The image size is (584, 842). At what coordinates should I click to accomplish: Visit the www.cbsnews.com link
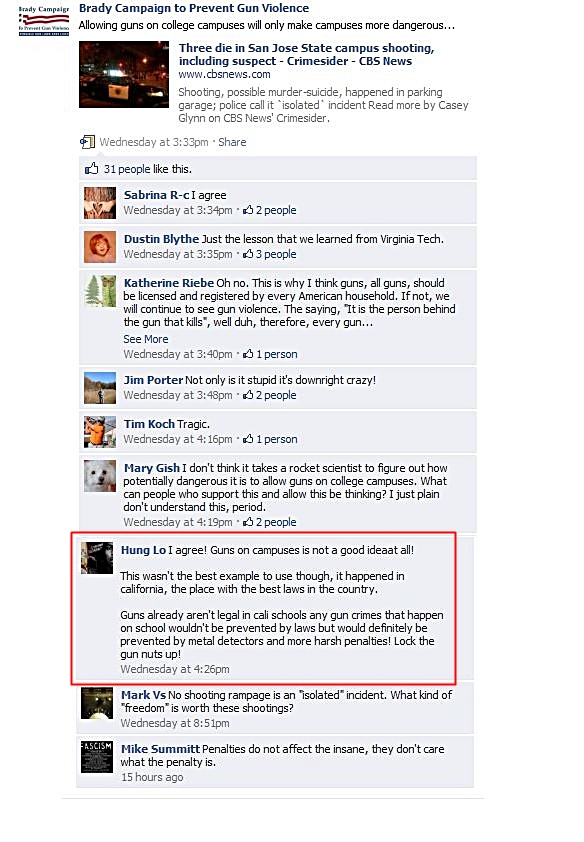coord(224,74)
